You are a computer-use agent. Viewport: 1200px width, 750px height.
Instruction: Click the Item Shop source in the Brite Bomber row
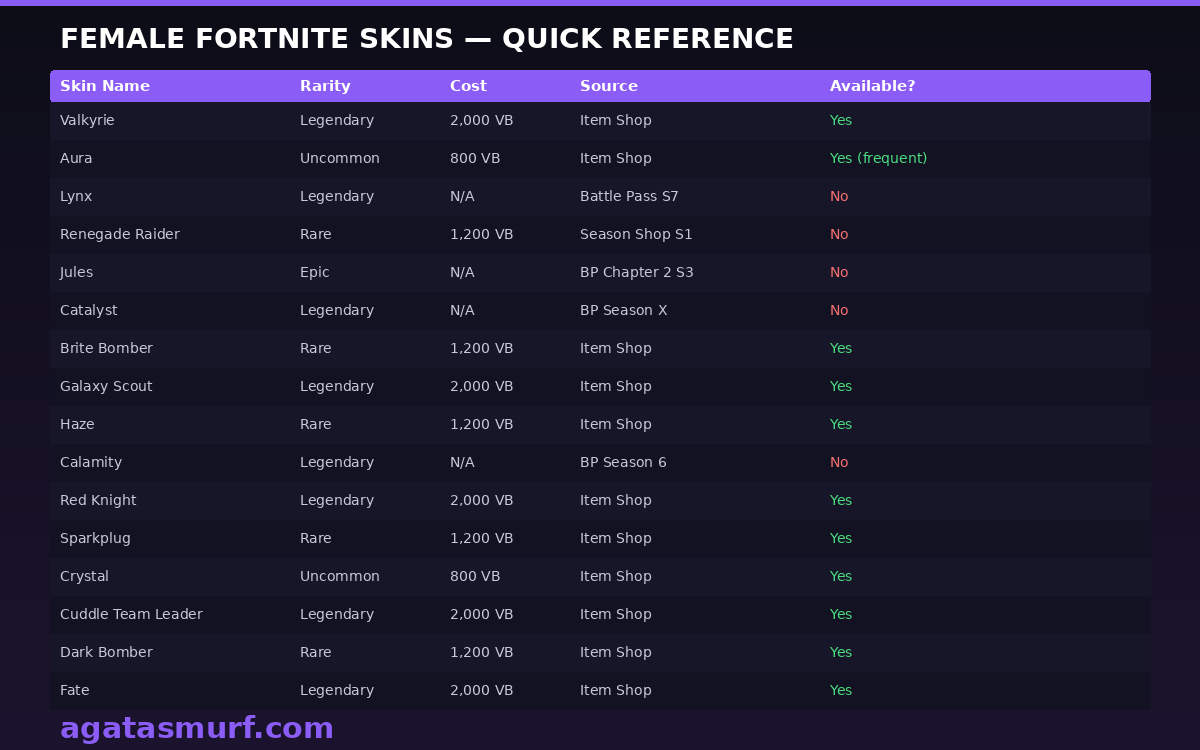pos(616,348)
